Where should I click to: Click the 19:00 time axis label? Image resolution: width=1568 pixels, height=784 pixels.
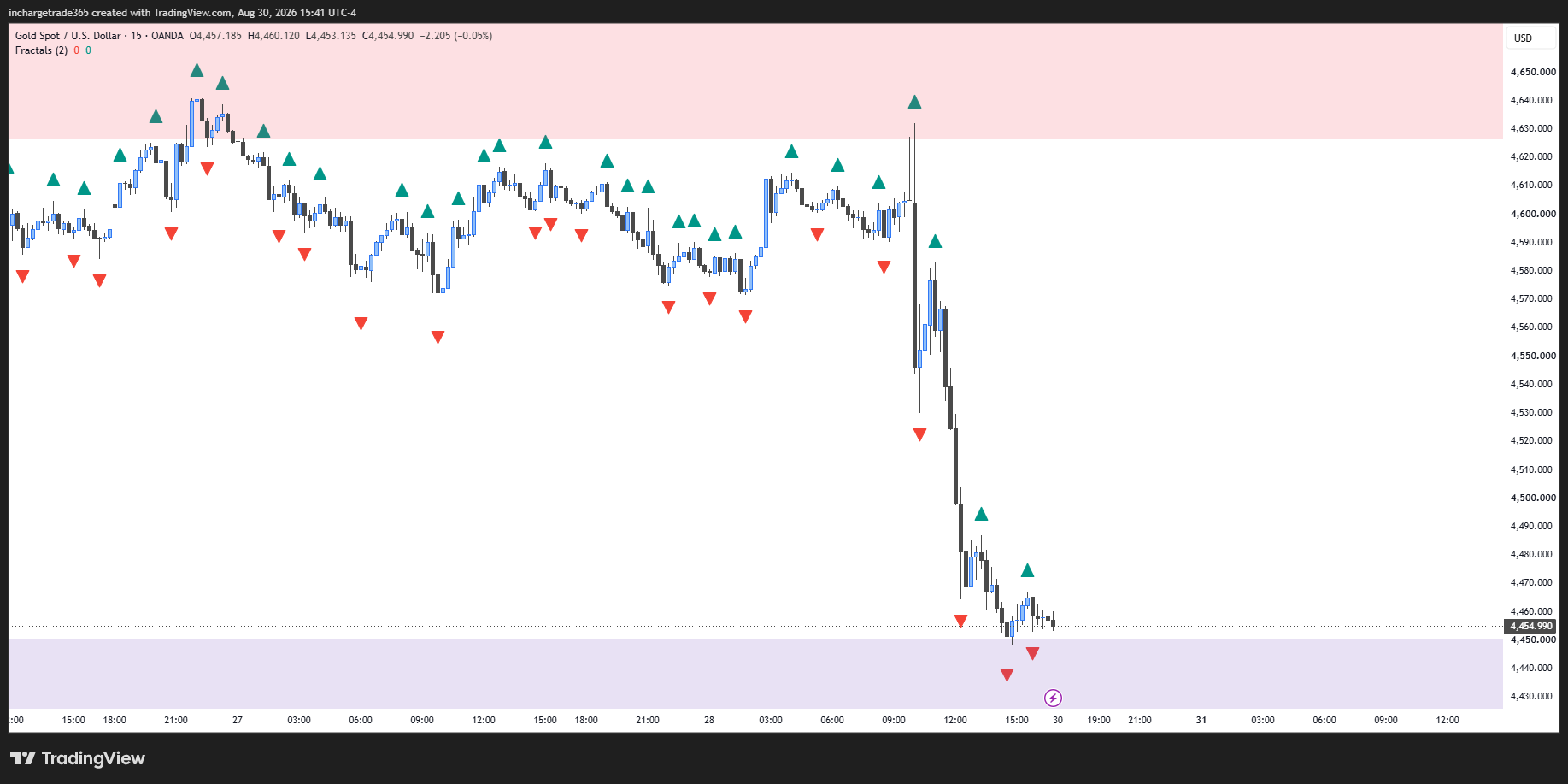tap(1099, 720)
